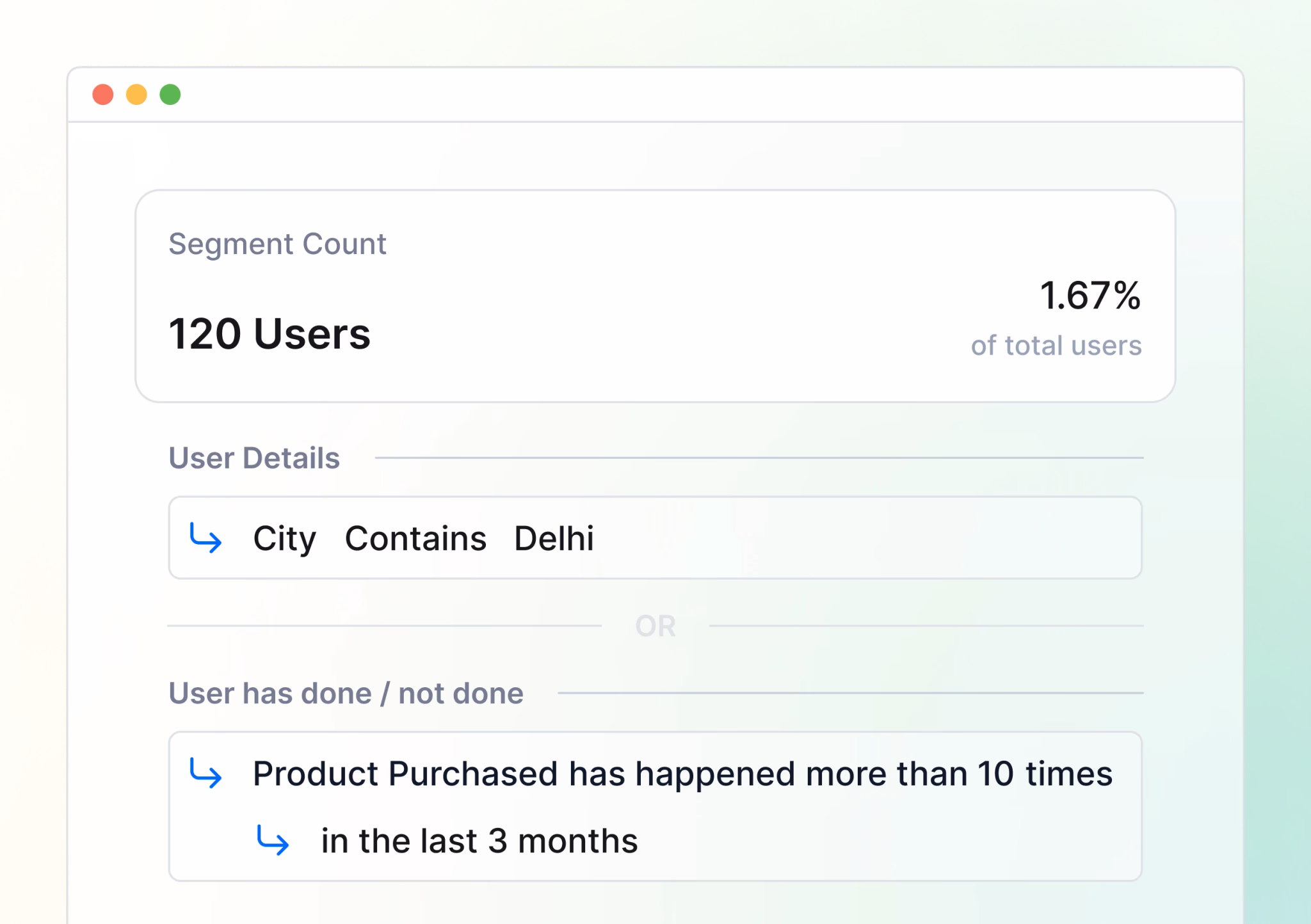The height and width of the screenshot is (924, 1311).
Task: Open the Contains operator selector
Action: (x=415, y=539)
